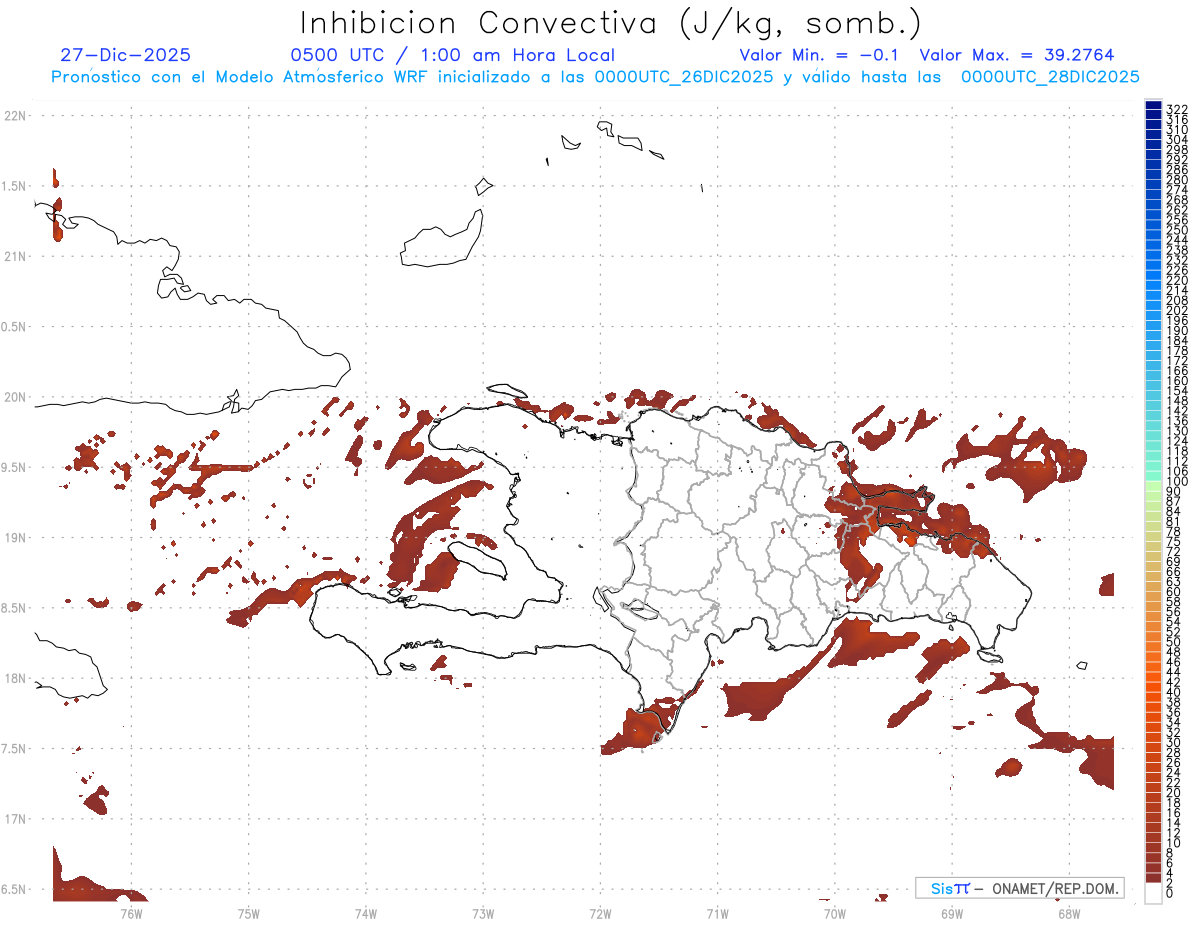1200x927 pixels.
Task: Click the '69W' longitude label
Action: pos(951,913)
